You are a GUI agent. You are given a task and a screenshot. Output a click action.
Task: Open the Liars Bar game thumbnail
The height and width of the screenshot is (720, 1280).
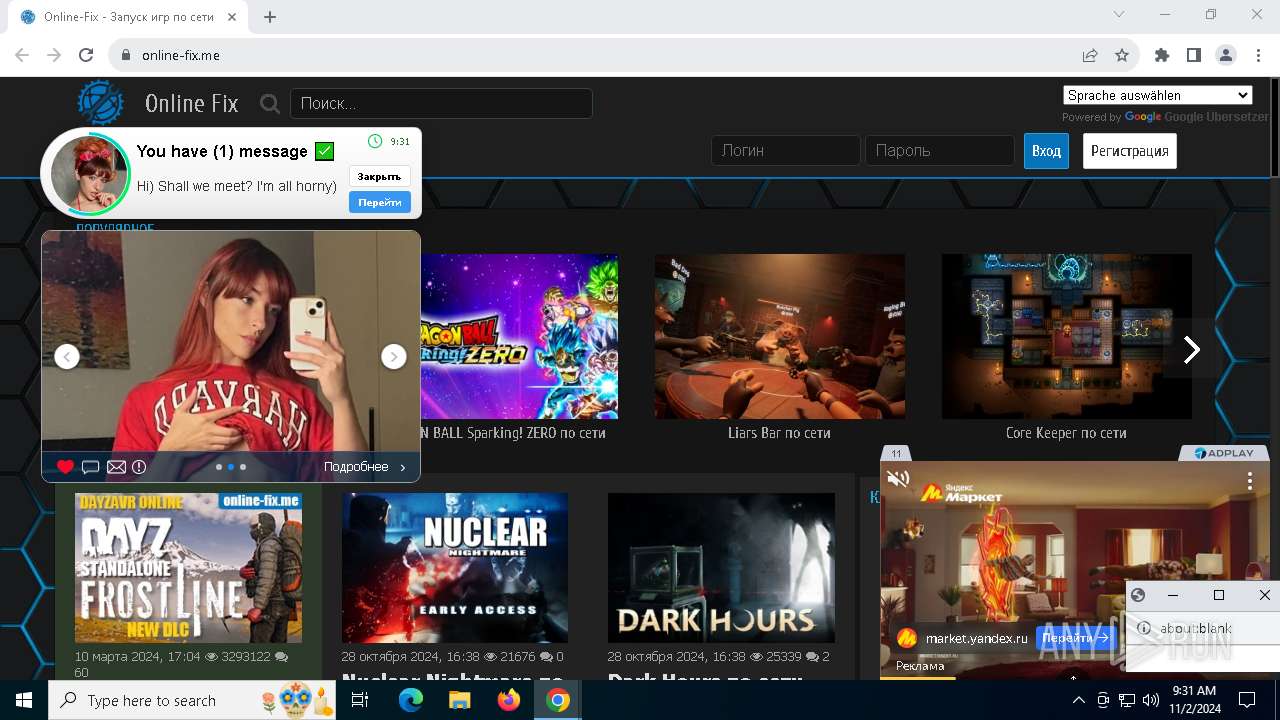(780, 336)
